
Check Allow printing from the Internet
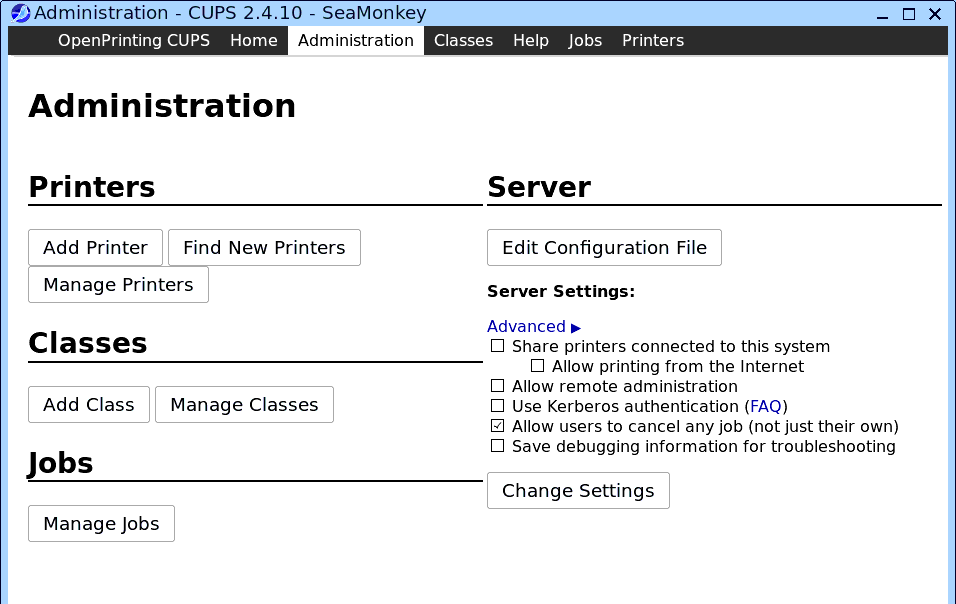pos(537,366)
